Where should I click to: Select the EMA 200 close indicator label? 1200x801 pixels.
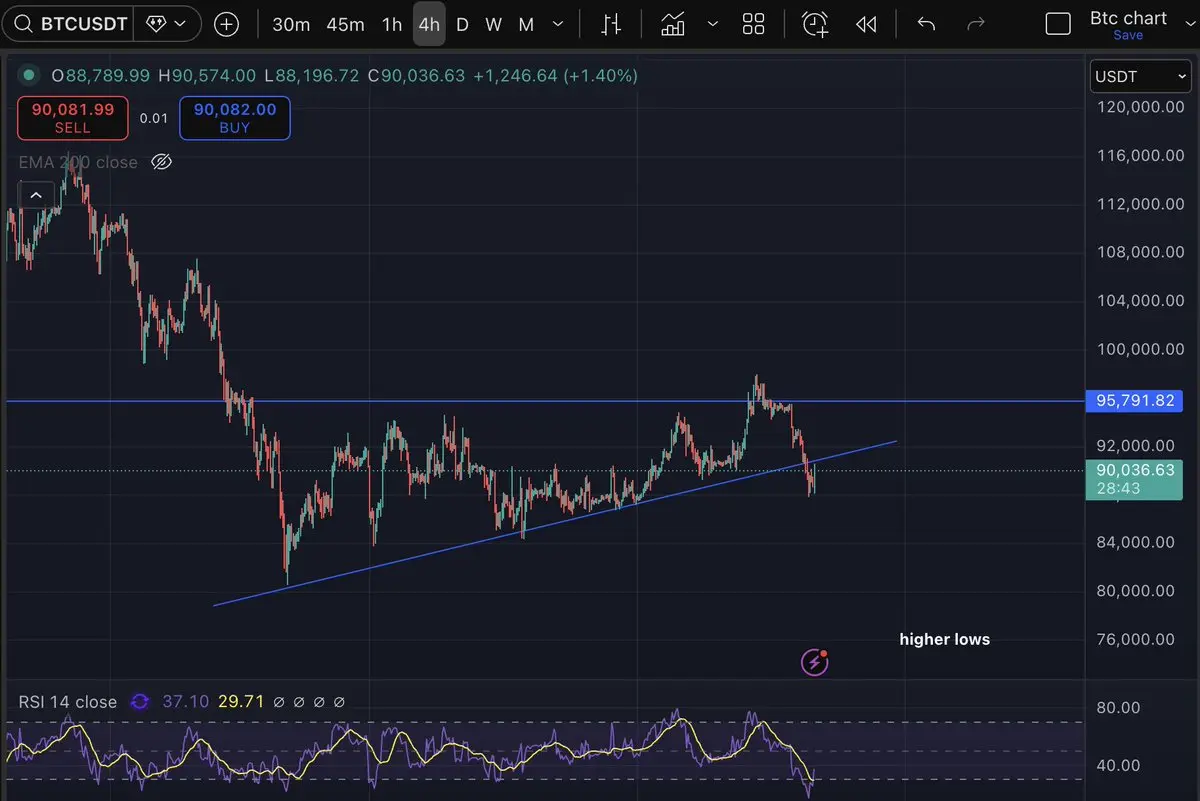[78, 162]
